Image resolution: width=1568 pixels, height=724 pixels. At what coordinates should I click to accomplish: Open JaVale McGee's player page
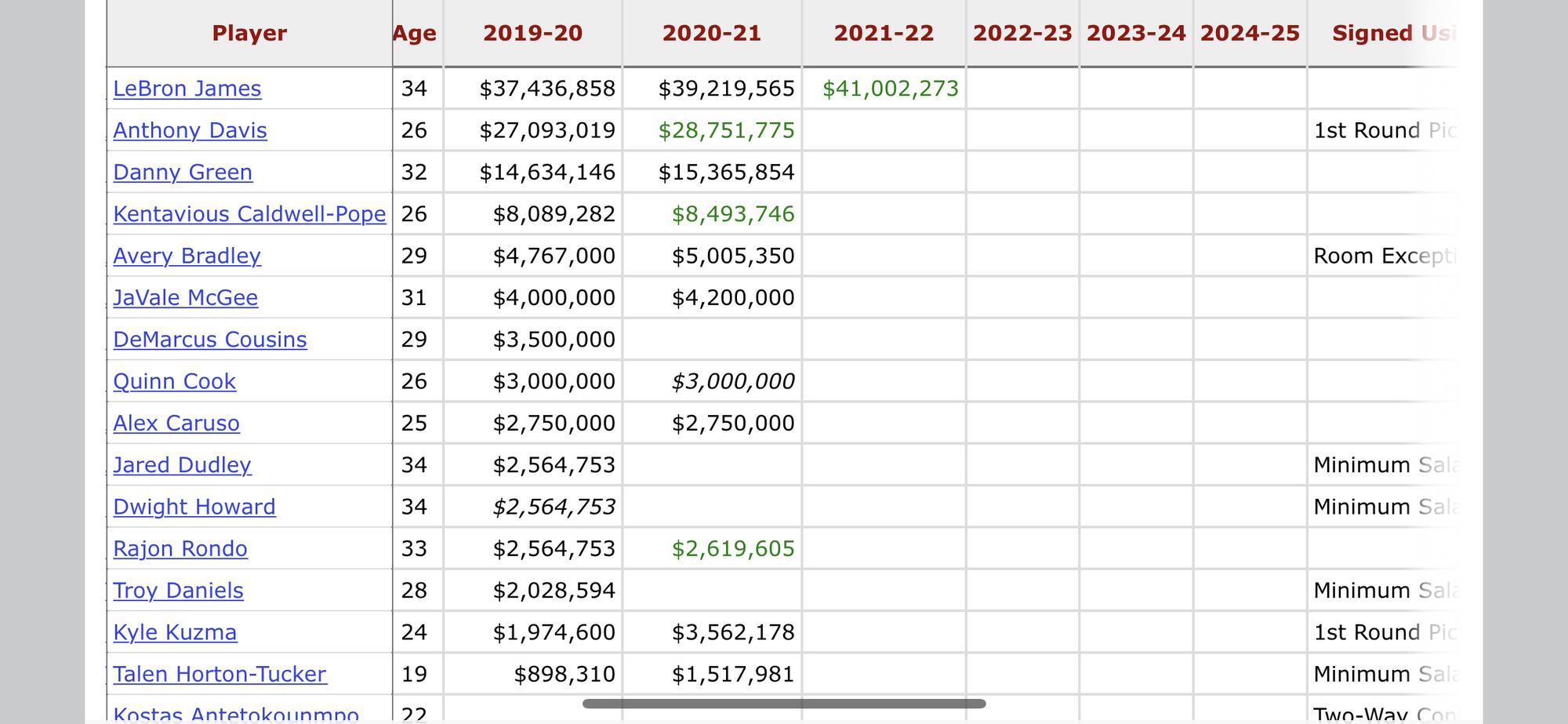tap(185, 298)
